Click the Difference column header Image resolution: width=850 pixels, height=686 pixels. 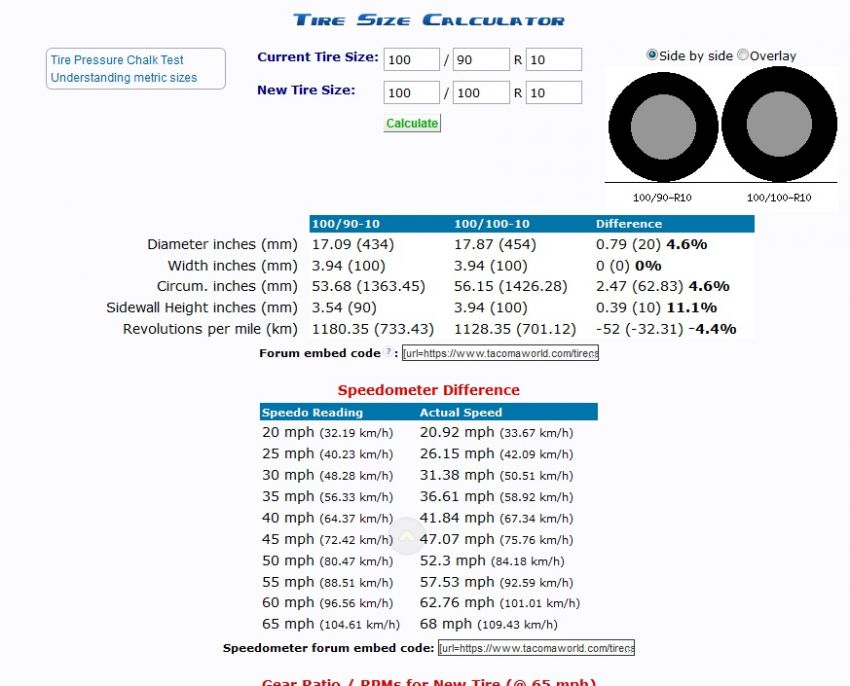point(629,224)
